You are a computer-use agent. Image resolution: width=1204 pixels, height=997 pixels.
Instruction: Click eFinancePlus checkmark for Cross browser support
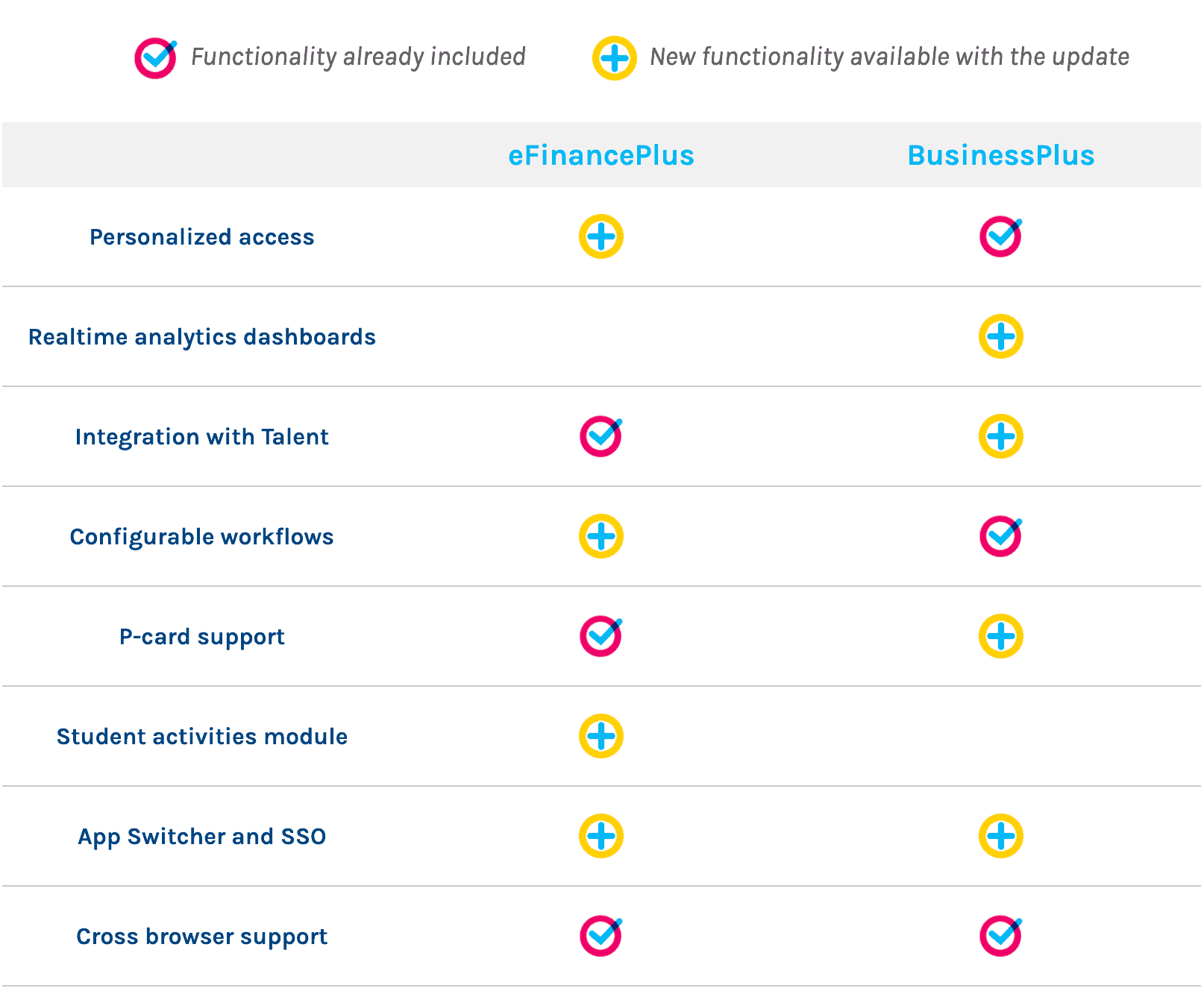[x=601, y=937]
